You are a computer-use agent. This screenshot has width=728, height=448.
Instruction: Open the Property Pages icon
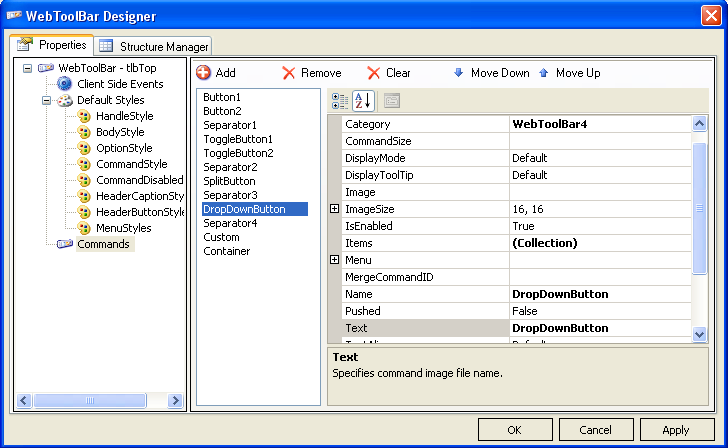392,100
